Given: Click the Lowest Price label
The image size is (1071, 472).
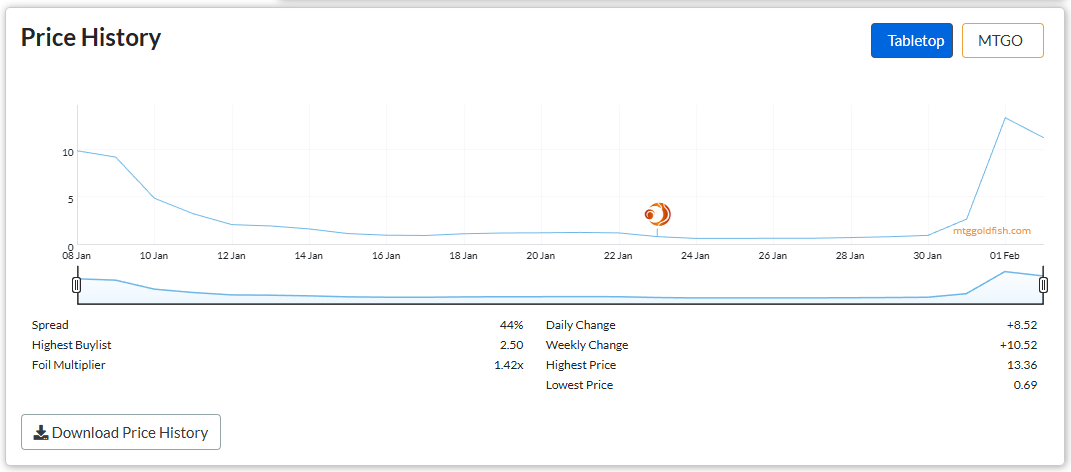Looking at the screenshot, I should [580, 385].
